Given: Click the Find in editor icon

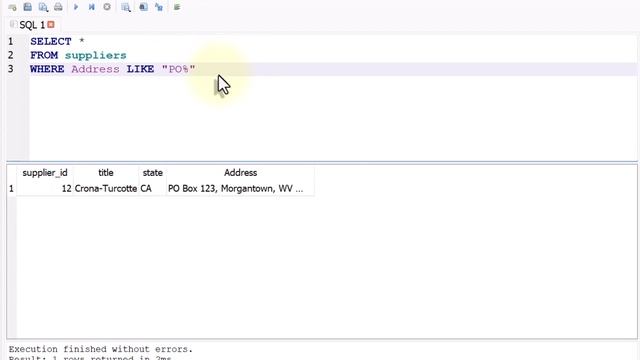Looking at the screenshot, I should (126, 7).
